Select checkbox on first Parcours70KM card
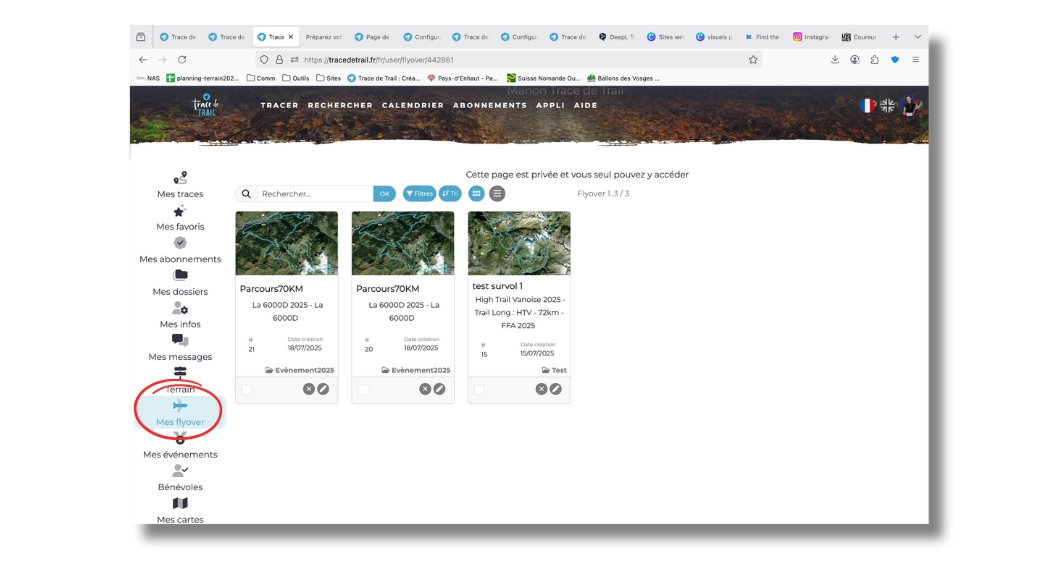 [x=247, y=389]
